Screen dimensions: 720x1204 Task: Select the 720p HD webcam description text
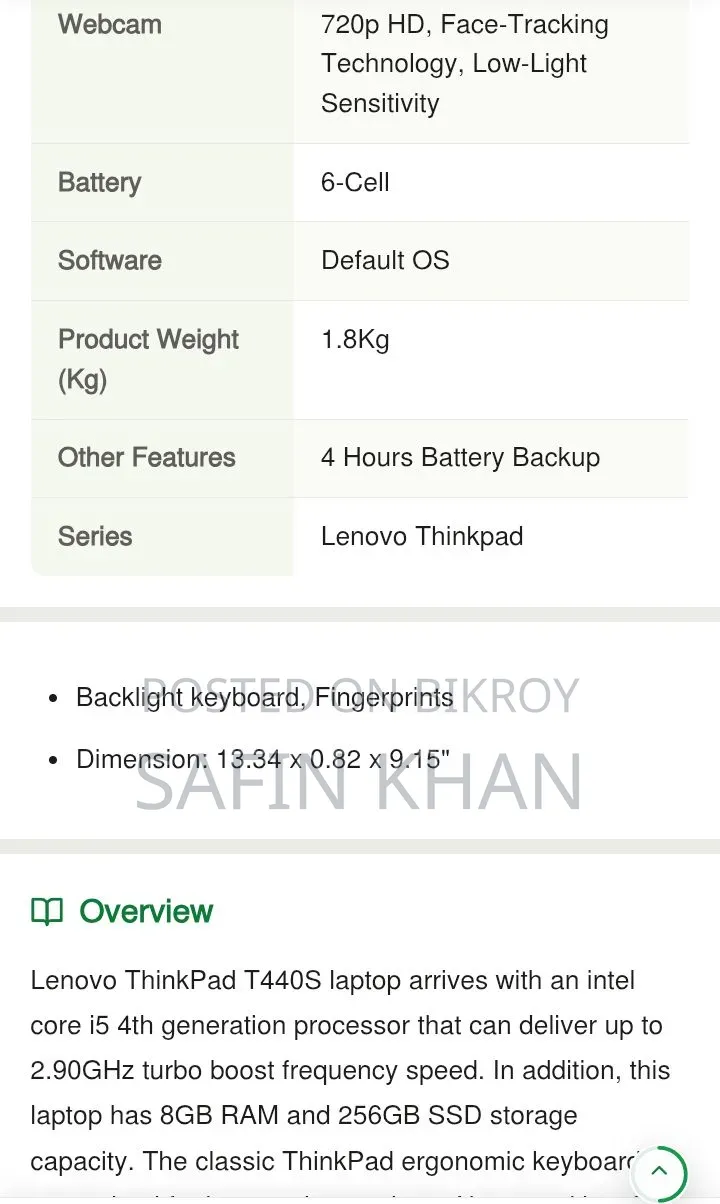[x=465, y=63]
